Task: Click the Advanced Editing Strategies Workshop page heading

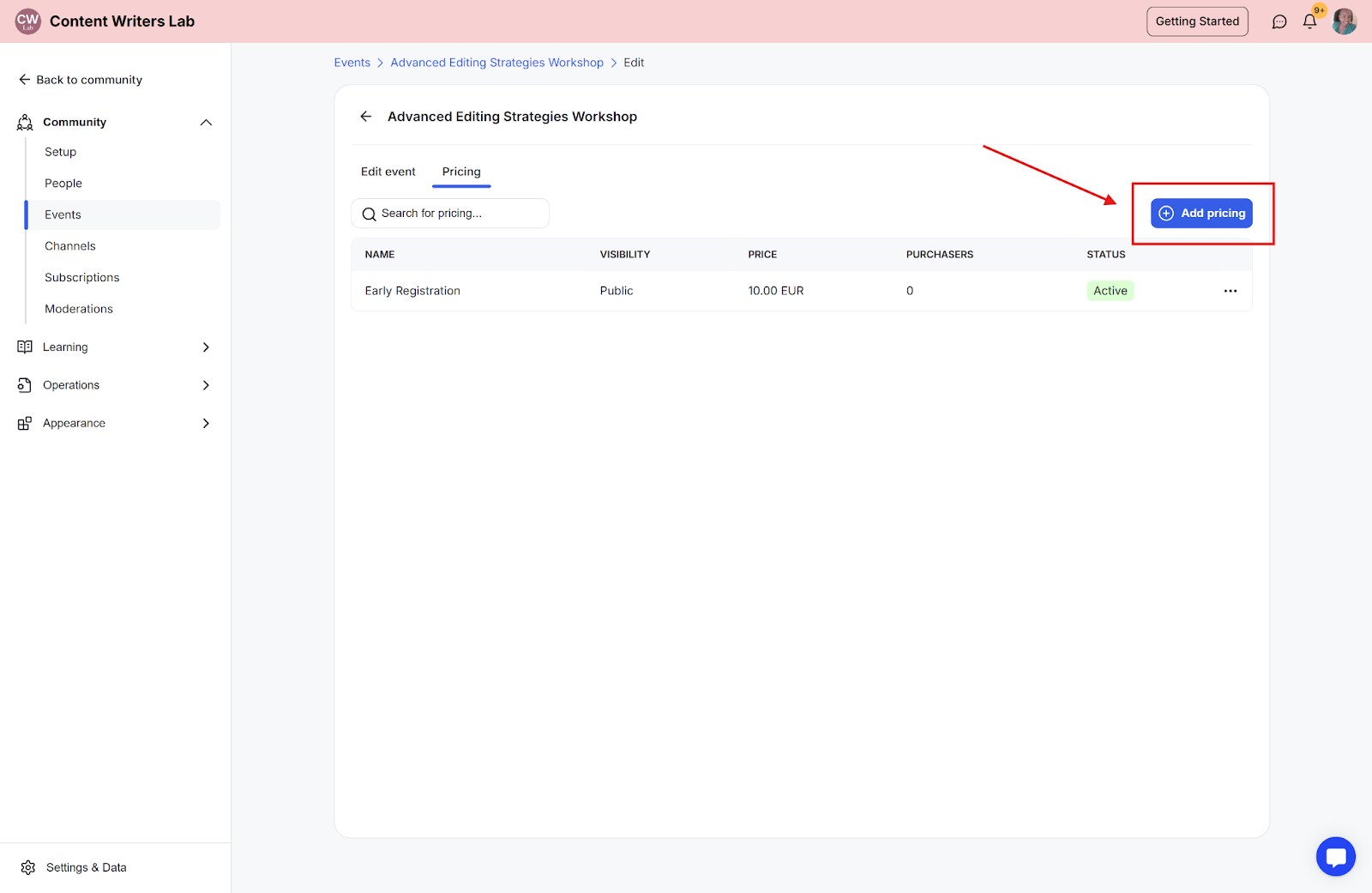Action: (512, 117)
